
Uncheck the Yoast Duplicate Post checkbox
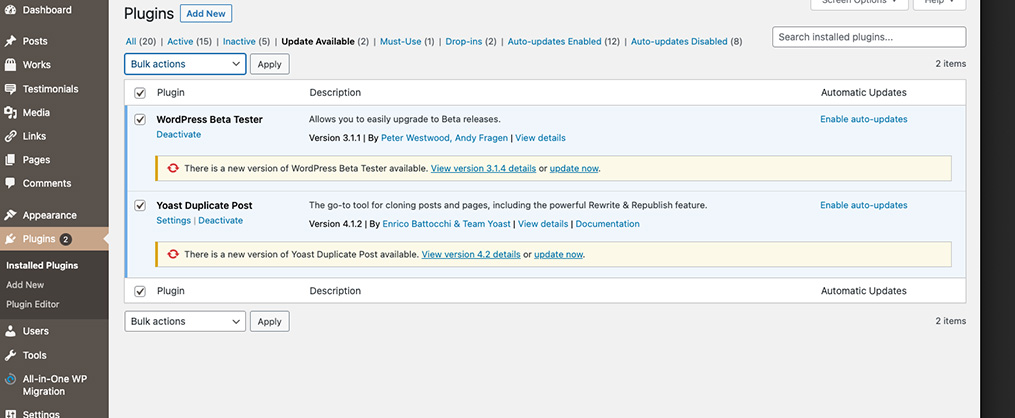pos(140,206)
